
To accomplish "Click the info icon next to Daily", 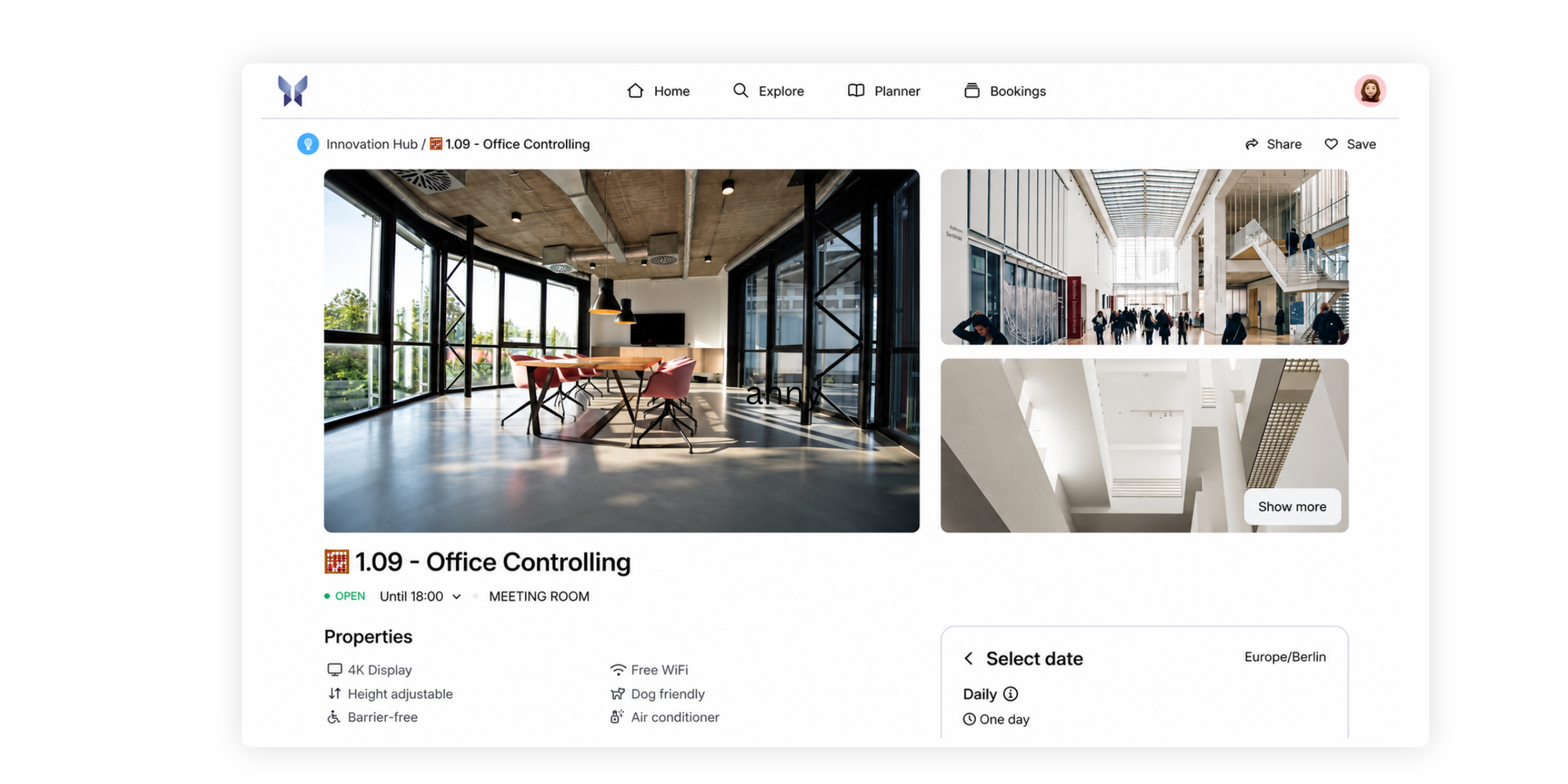I will coord(1011,694).
